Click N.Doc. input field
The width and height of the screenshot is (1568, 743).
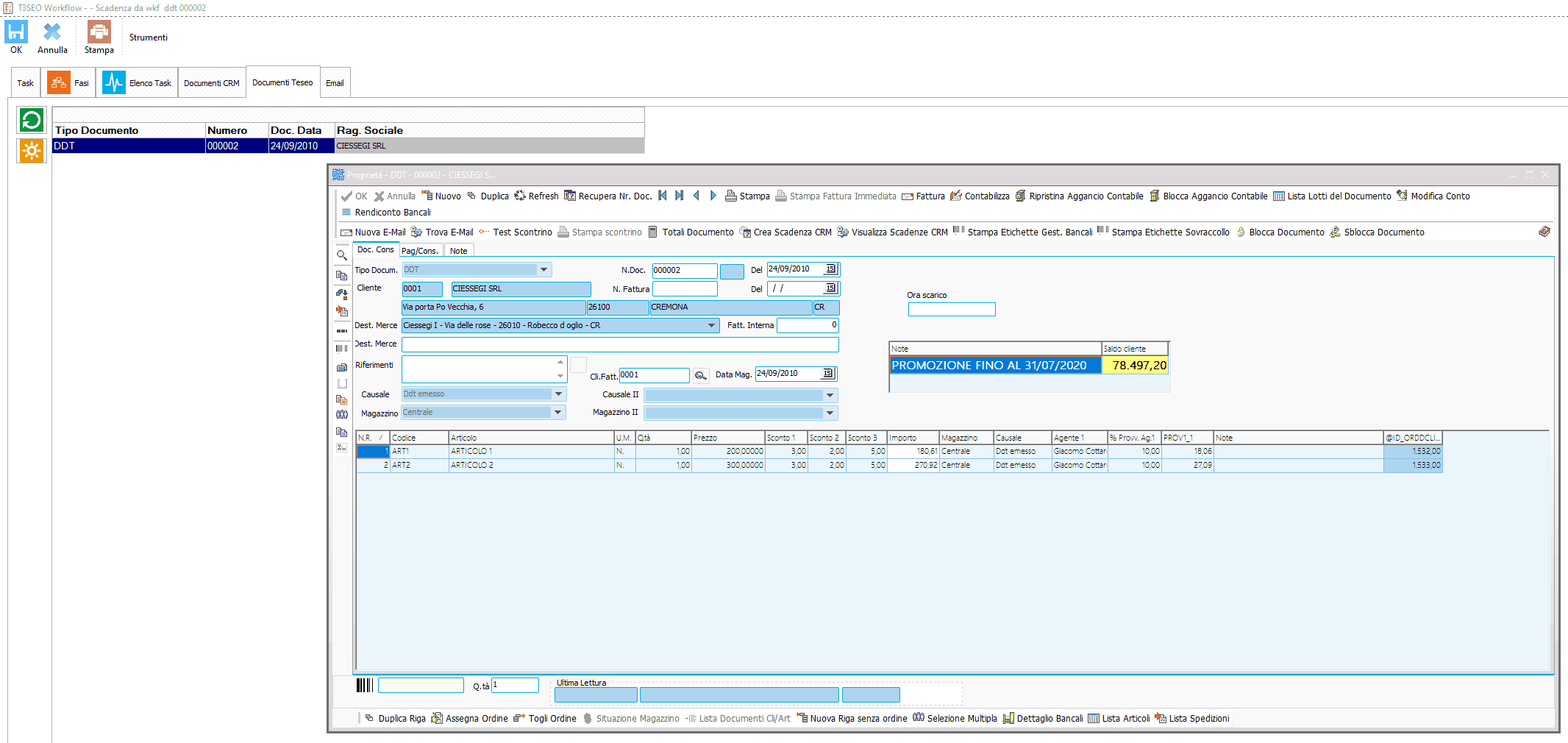point(685,270)
